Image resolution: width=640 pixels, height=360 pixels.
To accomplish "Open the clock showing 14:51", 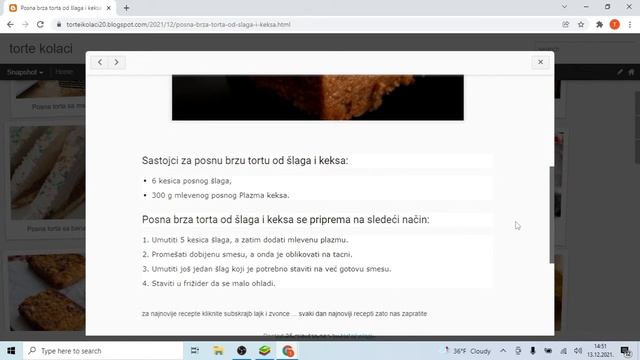I will (600, 351).
